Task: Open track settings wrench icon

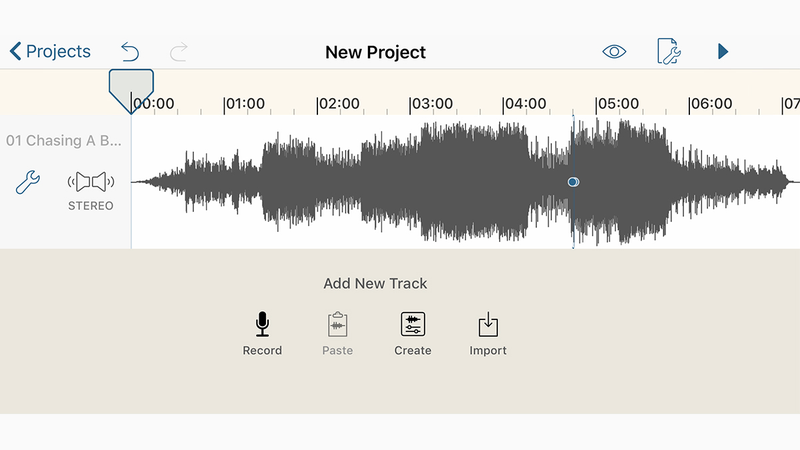Action: coord(28,182)
